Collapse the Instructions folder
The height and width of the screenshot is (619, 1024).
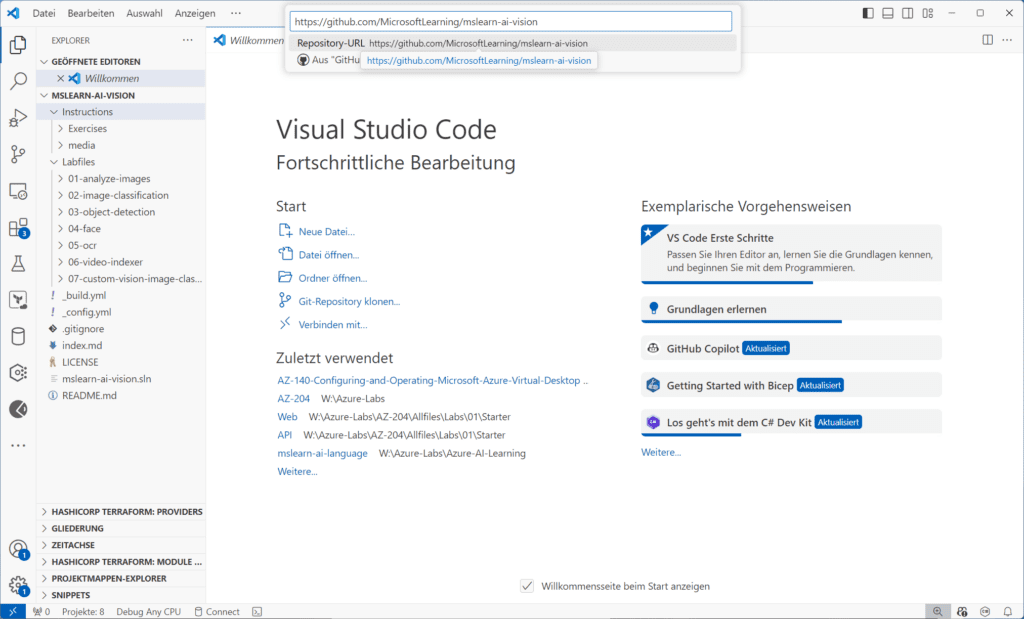coord(121,112)
